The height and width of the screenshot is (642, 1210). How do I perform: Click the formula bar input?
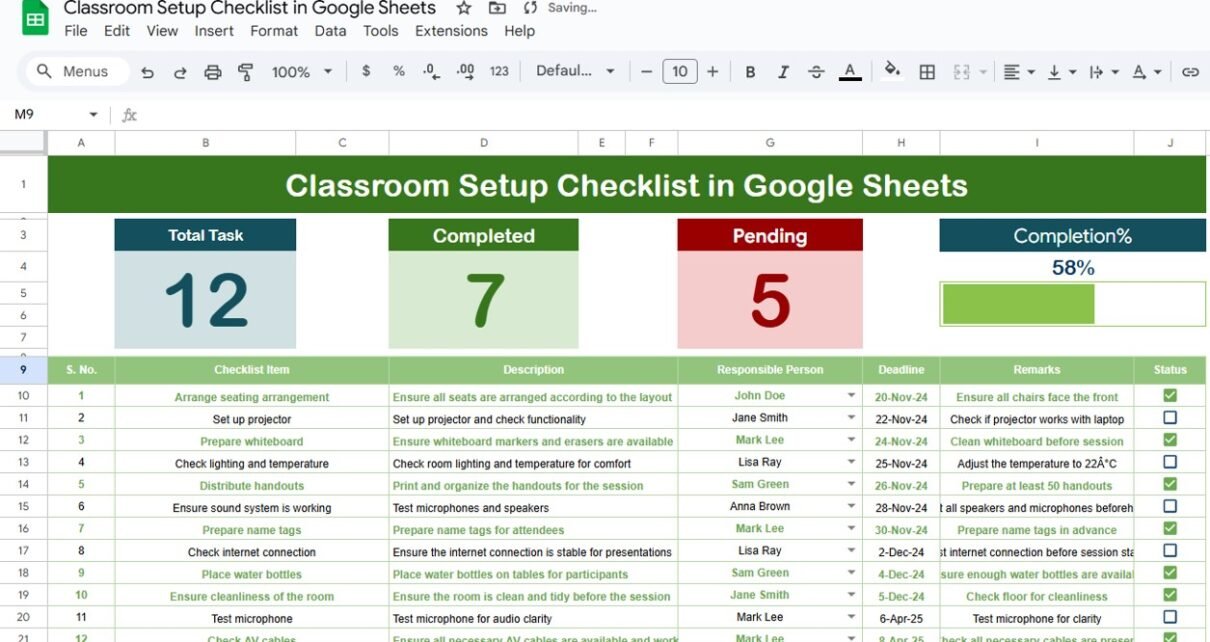(x=675, y=115)
